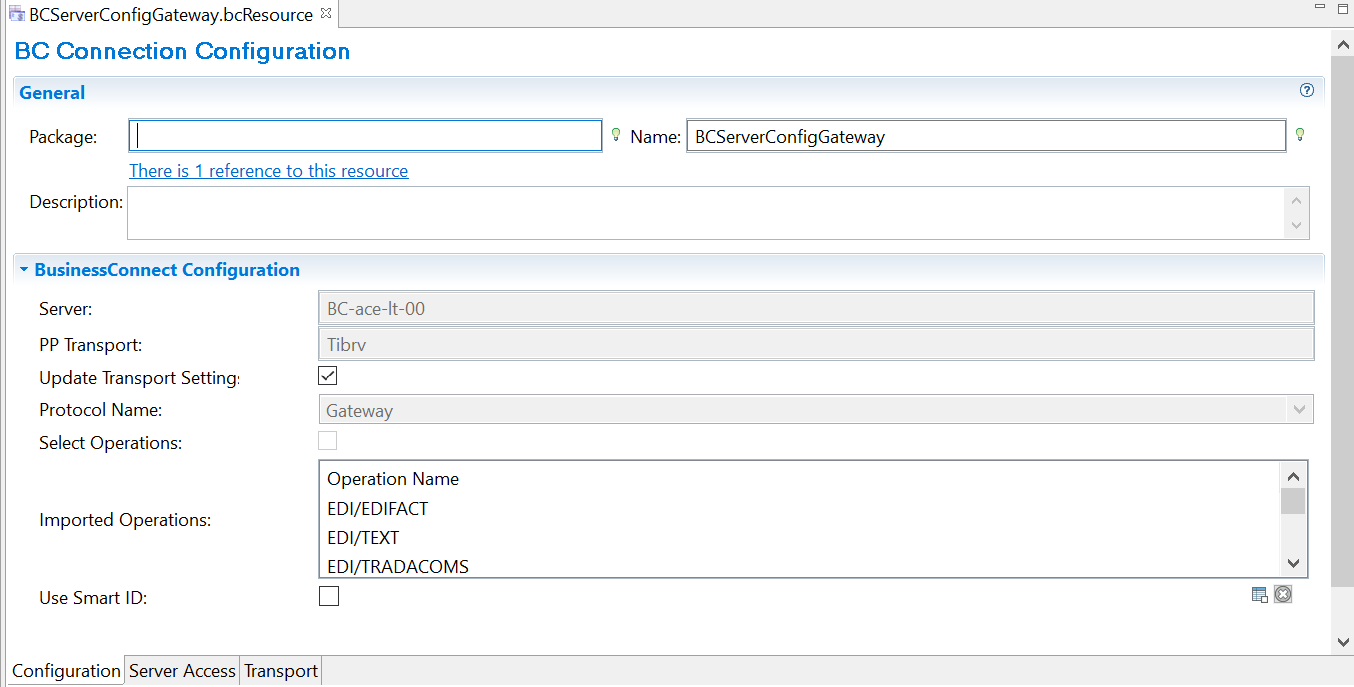The height and width of the screenshot is (687, 1354).
Task: Click the lightbulb icon beside Name field
Action: [x=1300, y=135]
